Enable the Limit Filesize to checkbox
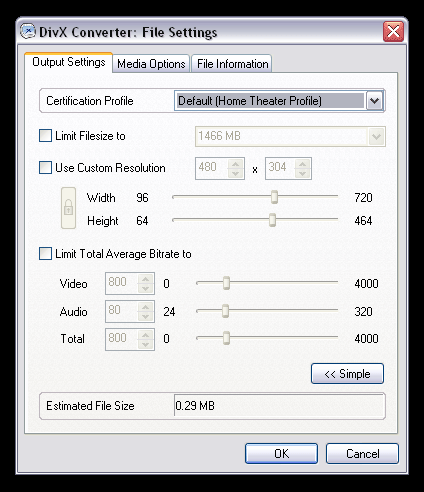 point(45,136)
